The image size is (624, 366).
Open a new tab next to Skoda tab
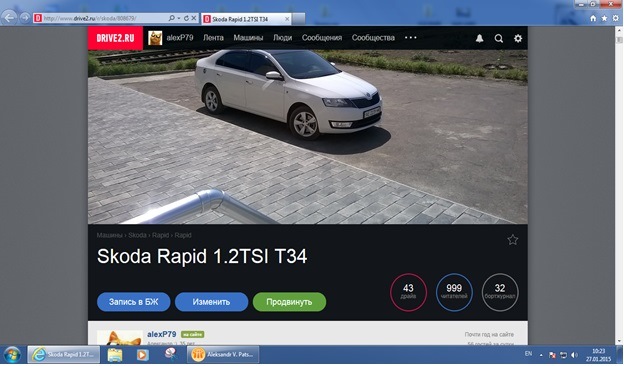299,19
